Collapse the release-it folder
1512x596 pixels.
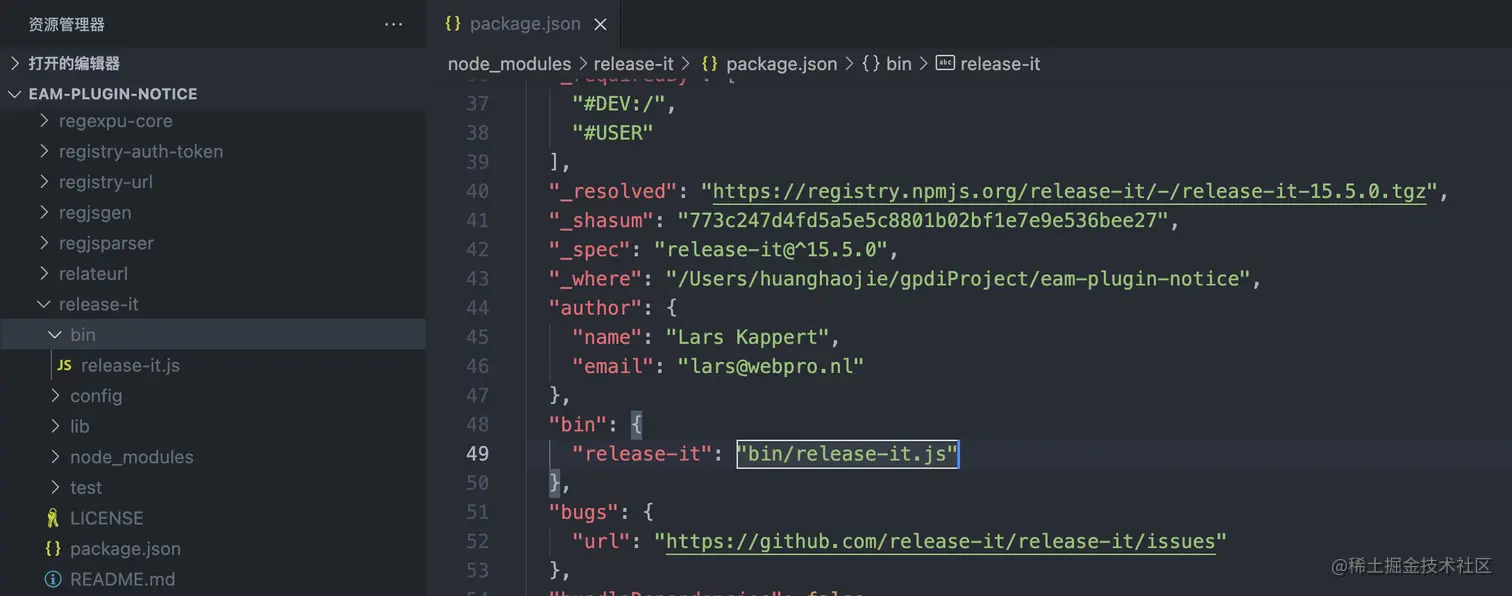(44, 304)
